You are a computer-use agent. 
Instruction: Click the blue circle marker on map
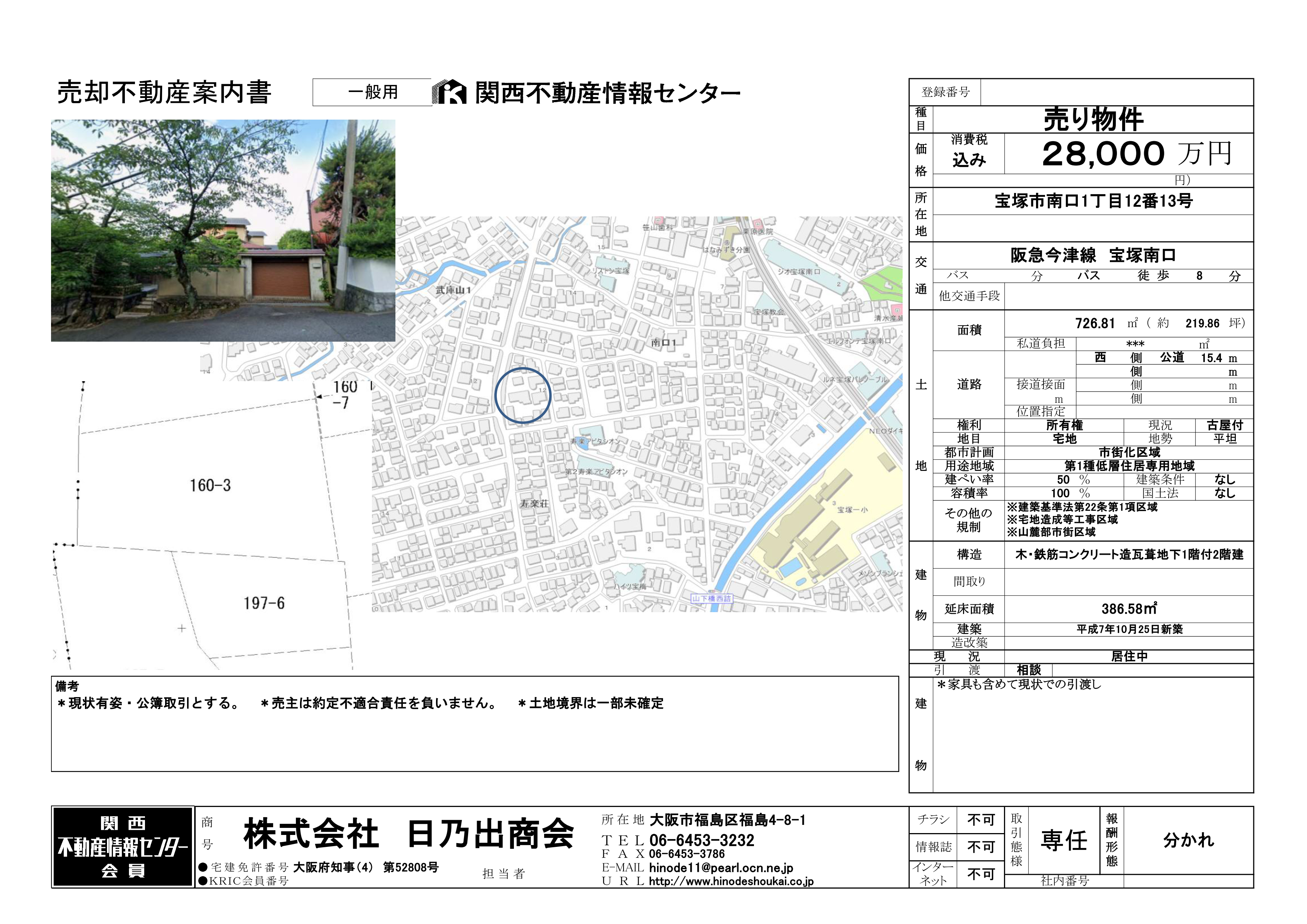coord(523,395)
